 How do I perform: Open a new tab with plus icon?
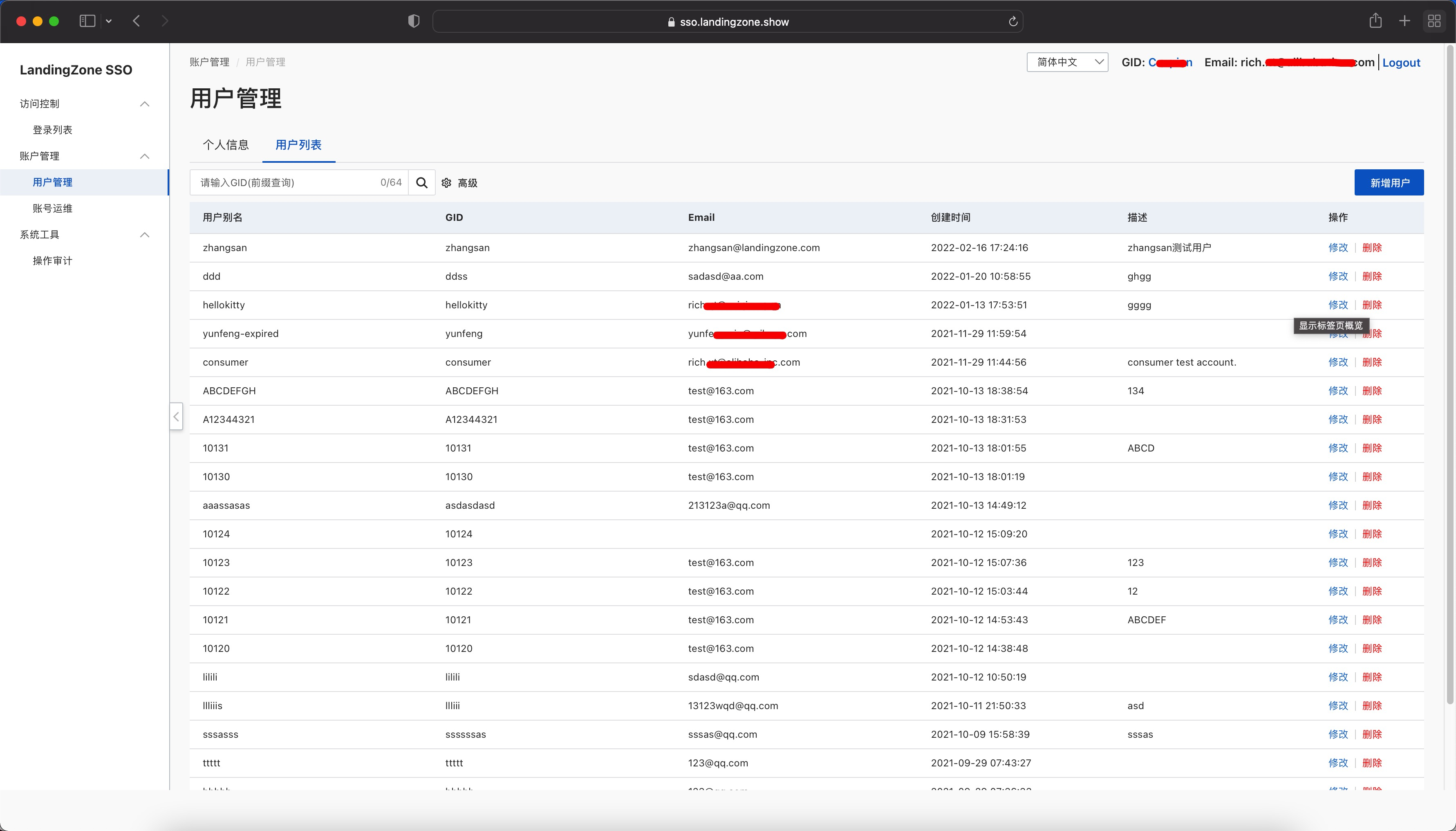click(1404, 21)
